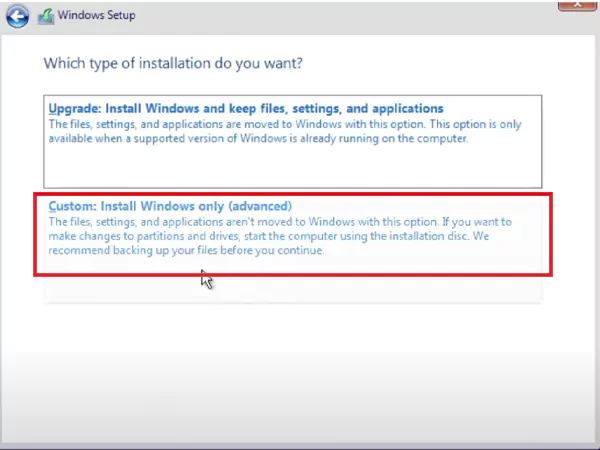
Task: Click the Windows Setup title icon
Action: (46, 17)
